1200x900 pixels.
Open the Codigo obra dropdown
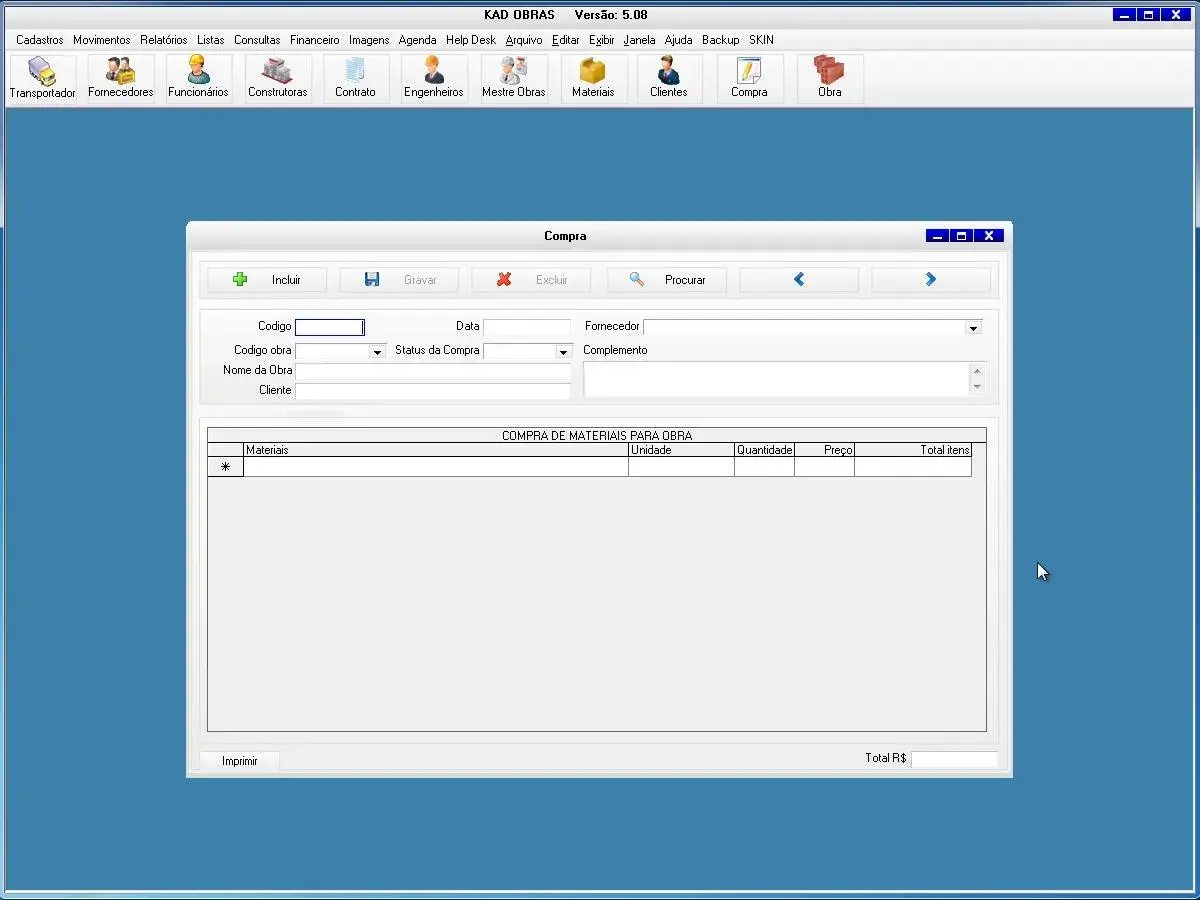pos(377,352)
